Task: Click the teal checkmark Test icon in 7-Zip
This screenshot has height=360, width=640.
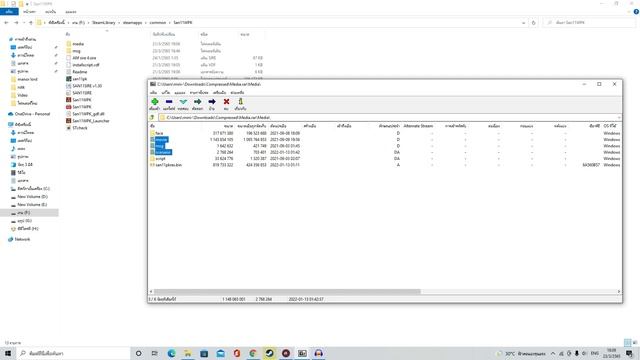Action: (183, 102)
